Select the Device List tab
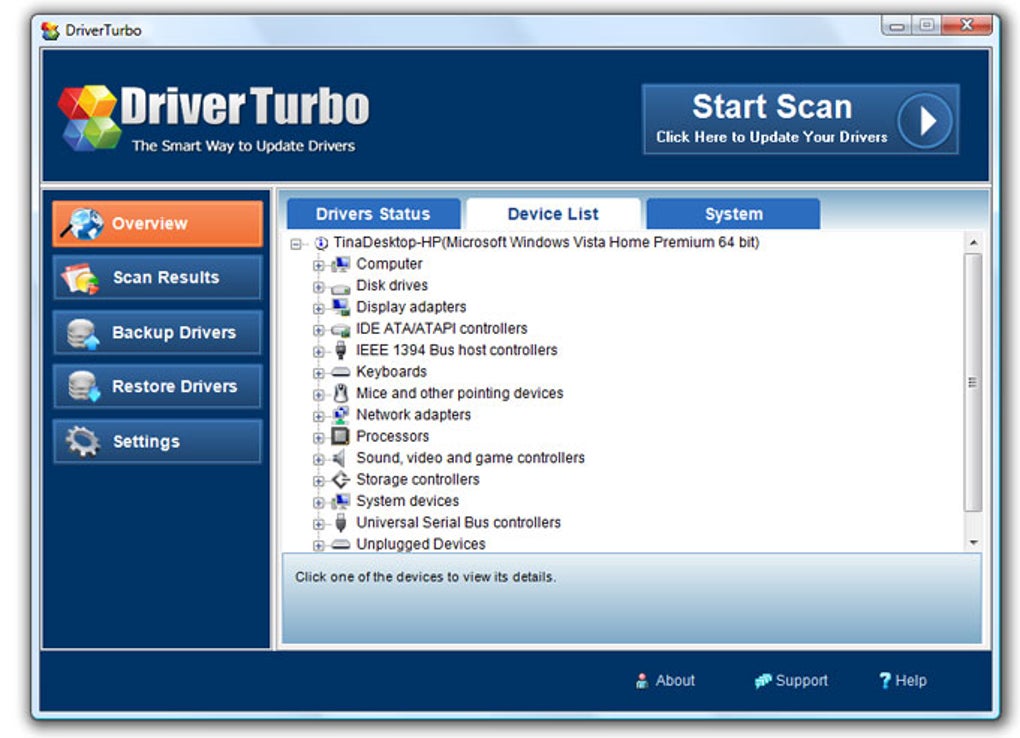This screenshot has height=738, width=1020. click(553, 214)
